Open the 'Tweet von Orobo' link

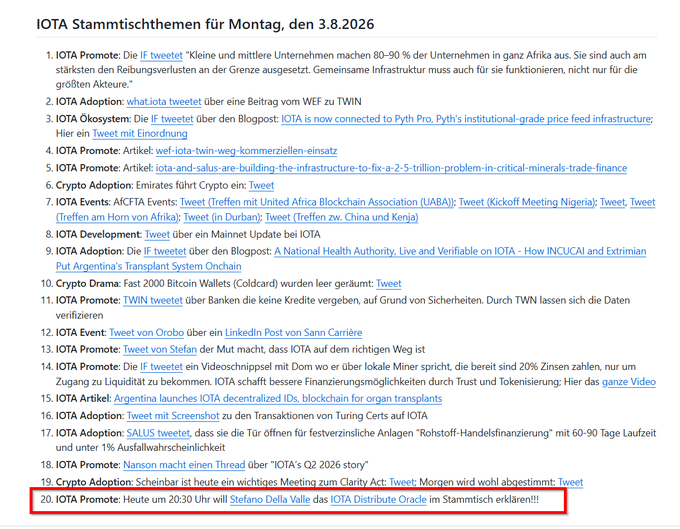click(147, 333)
